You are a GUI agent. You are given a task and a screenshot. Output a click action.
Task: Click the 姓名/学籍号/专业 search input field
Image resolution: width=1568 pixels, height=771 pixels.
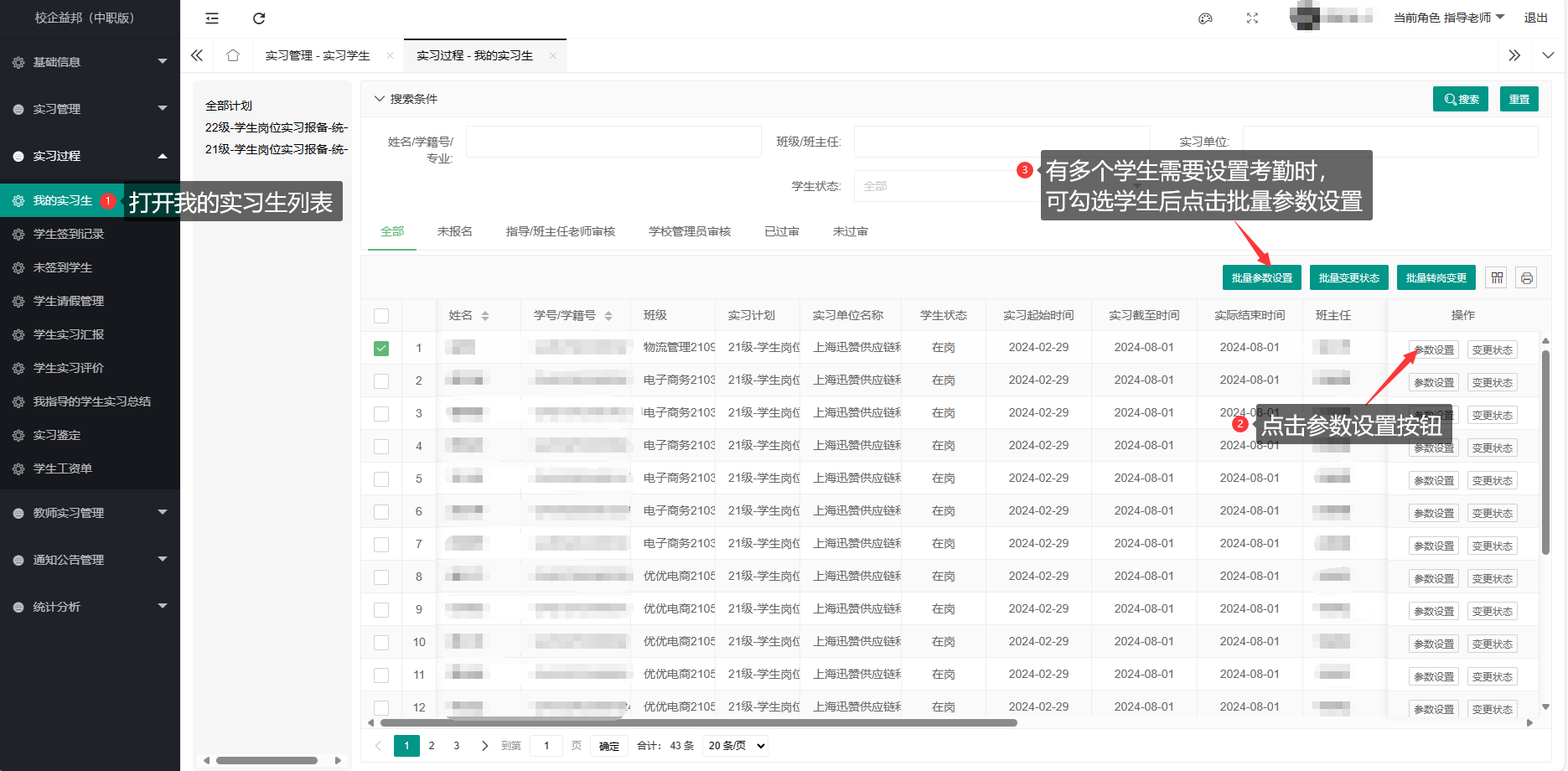[613, 142]
